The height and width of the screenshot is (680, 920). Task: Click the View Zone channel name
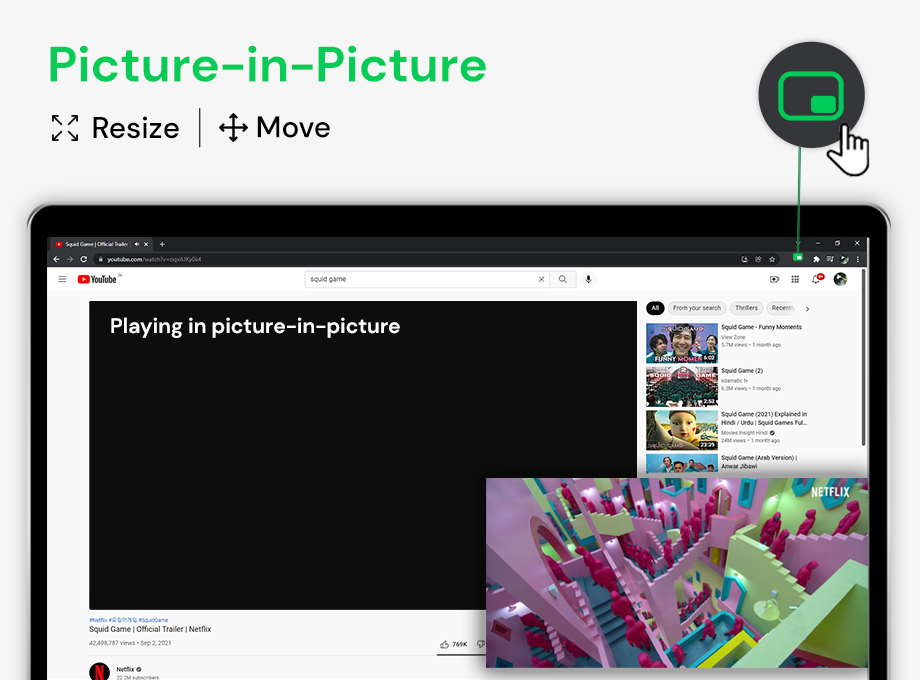coord(733,337)
